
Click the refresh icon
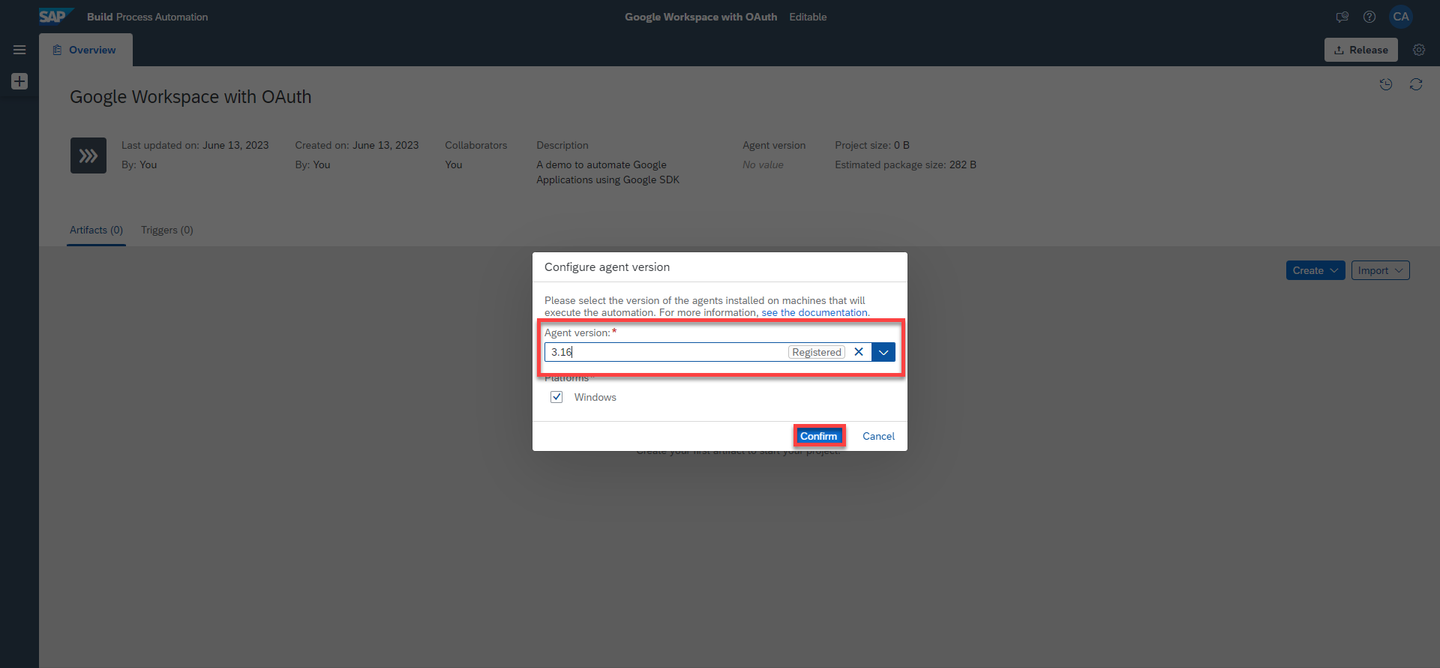tap(1416, 85)
